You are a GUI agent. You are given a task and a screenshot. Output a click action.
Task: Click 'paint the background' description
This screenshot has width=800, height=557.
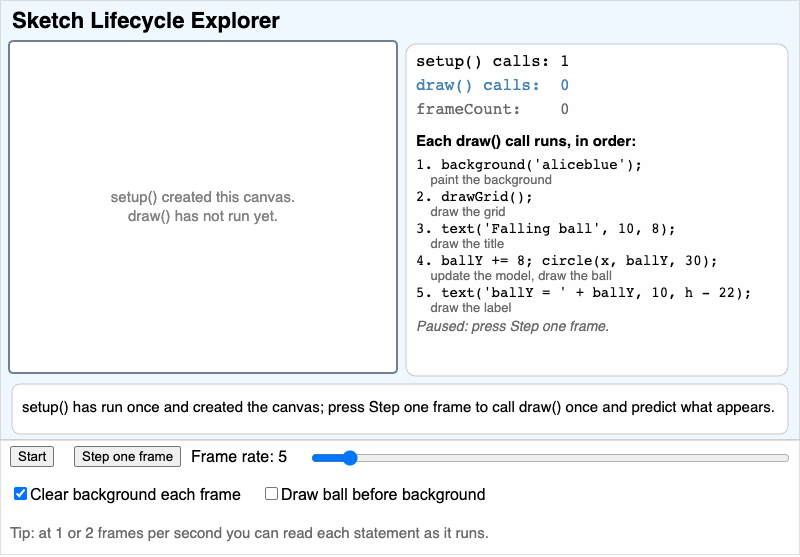tap(491, 180)
